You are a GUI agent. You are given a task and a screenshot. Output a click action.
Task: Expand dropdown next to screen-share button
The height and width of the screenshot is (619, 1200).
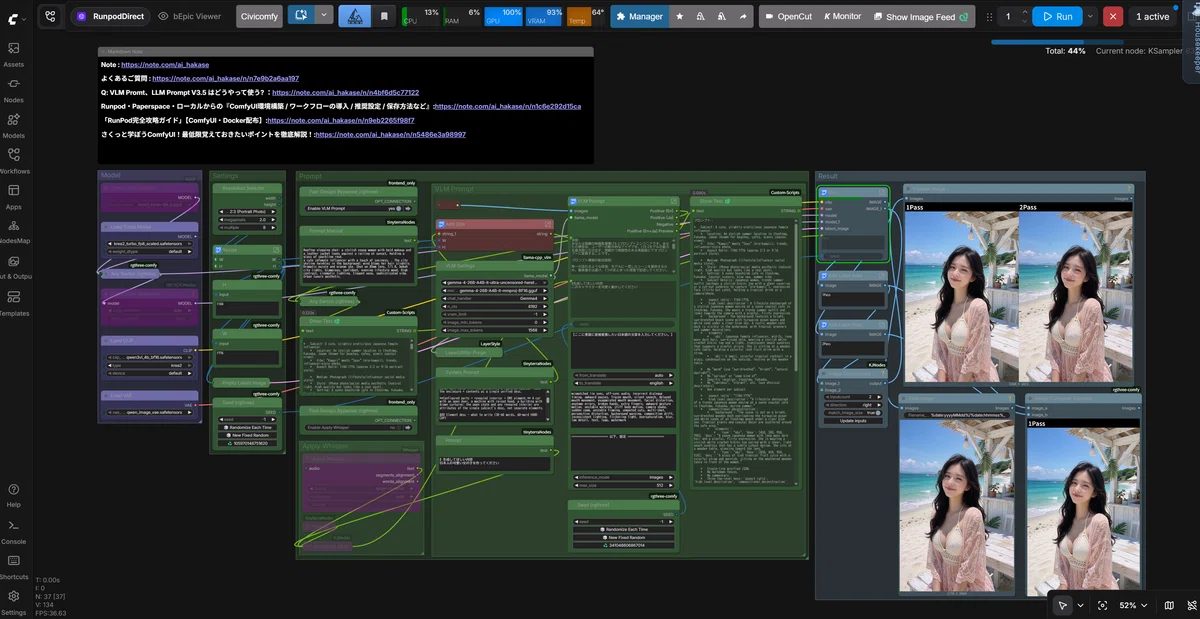pos(324,15)
